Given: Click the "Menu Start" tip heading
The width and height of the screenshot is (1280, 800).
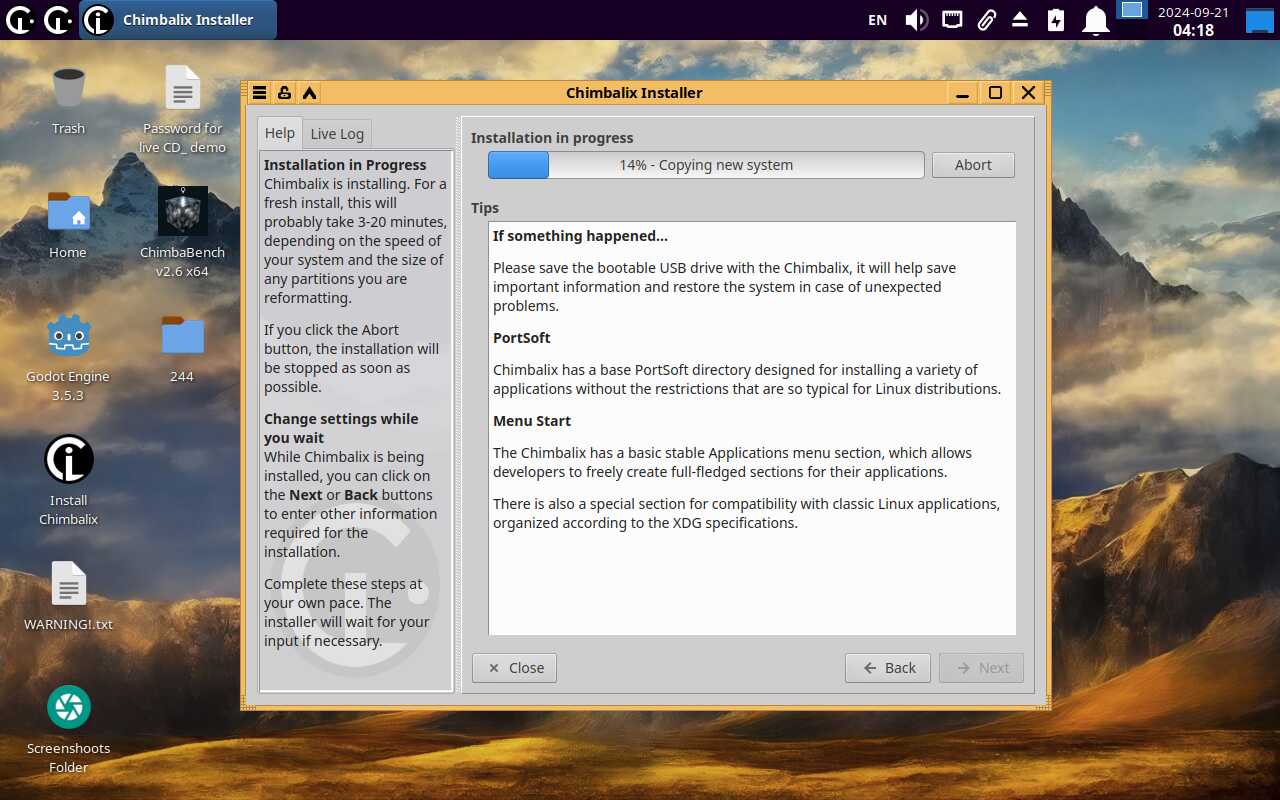Looking at the screenshot, I should click(532, 421).
